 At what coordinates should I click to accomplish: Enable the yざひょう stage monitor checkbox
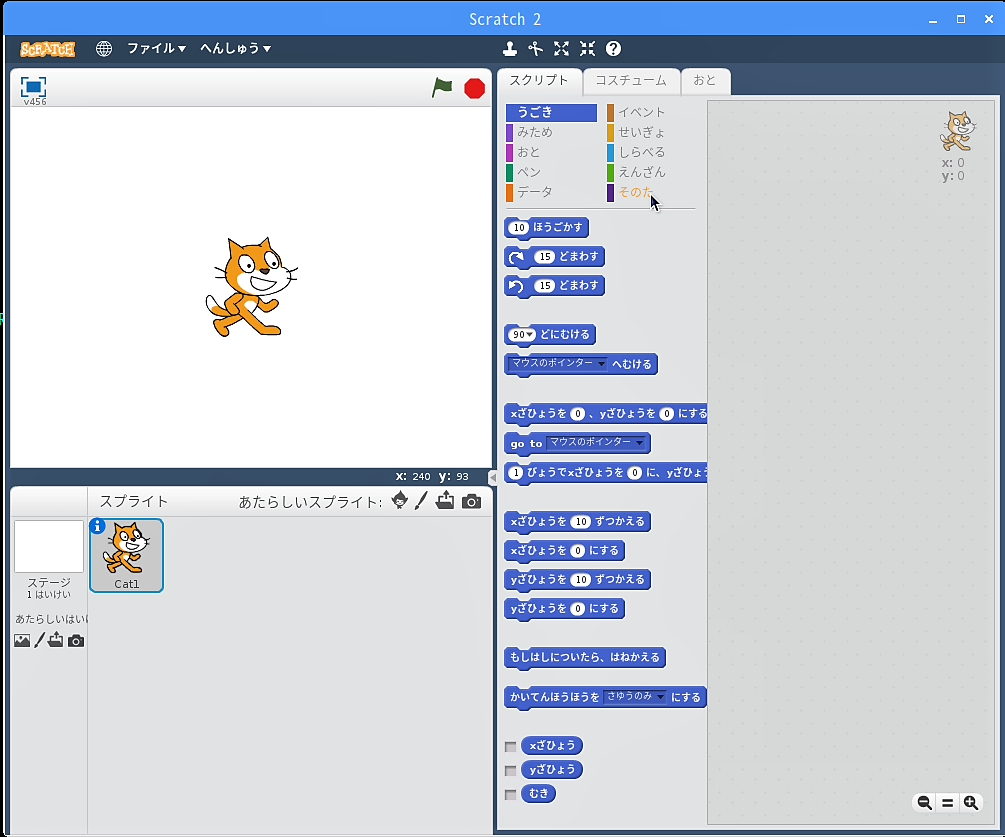(x=510, y=770)
